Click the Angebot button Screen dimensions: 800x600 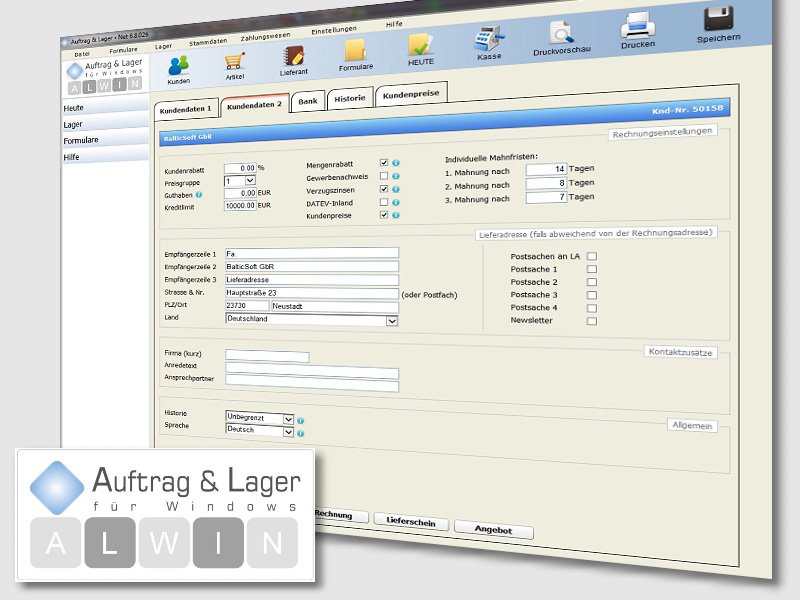[x=493, y=530]
